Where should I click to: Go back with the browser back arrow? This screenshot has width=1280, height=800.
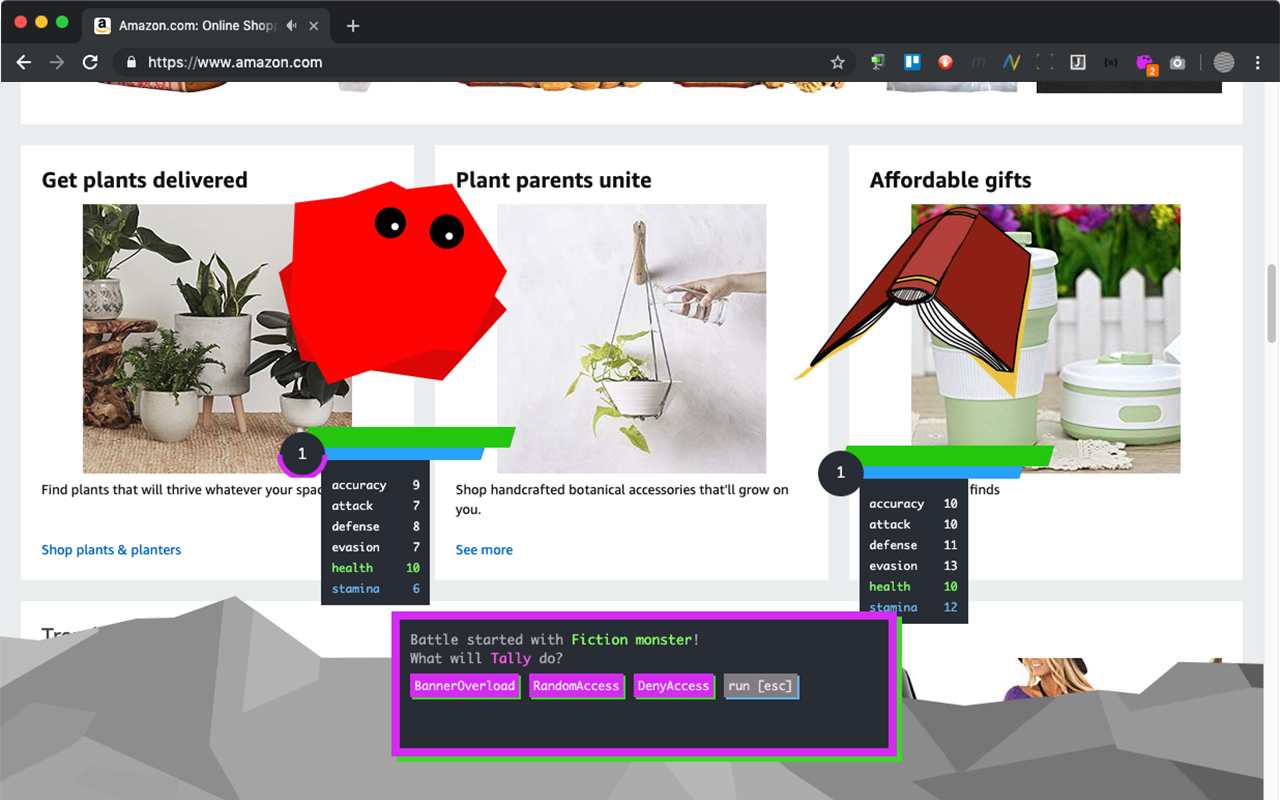[24, 62]
